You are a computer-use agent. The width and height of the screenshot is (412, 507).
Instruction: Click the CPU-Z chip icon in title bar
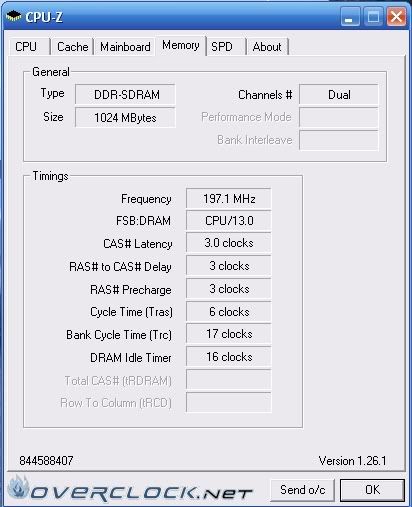14,16
